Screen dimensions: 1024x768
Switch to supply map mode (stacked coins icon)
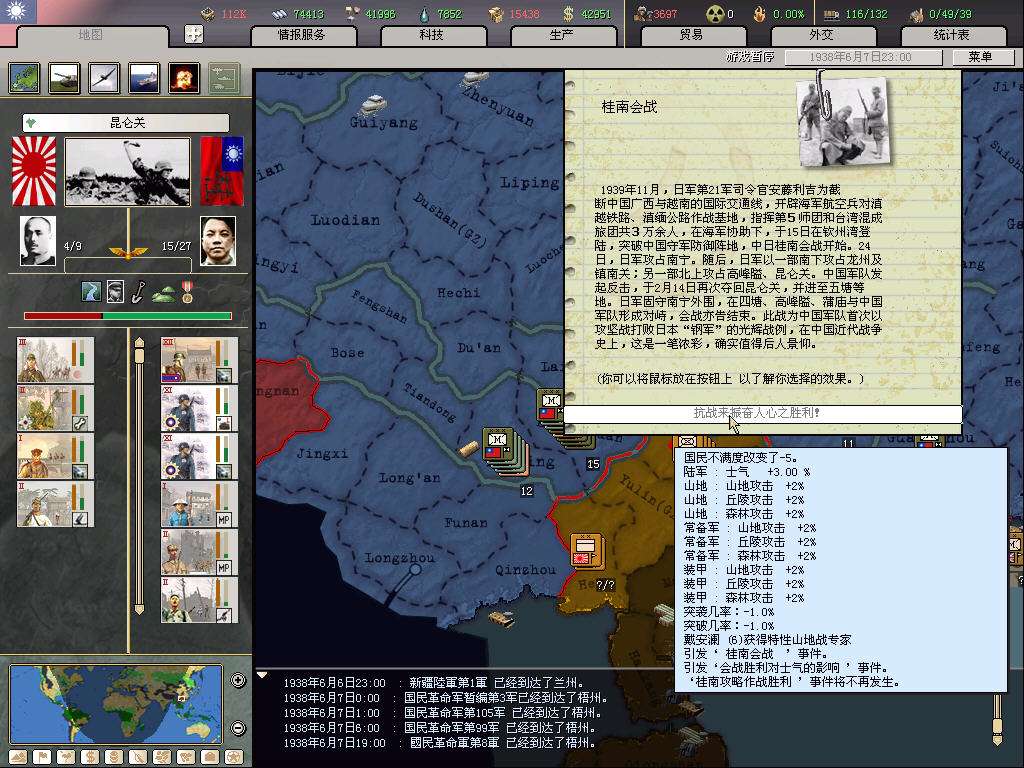click(x=114, y=757)
